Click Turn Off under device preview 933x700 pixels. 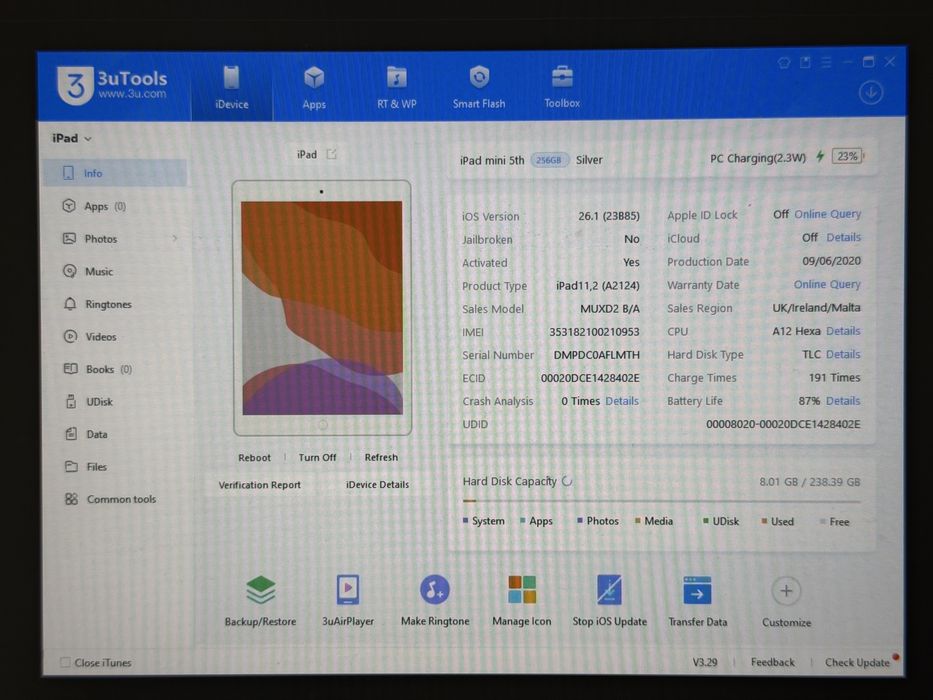pos(317,458)
